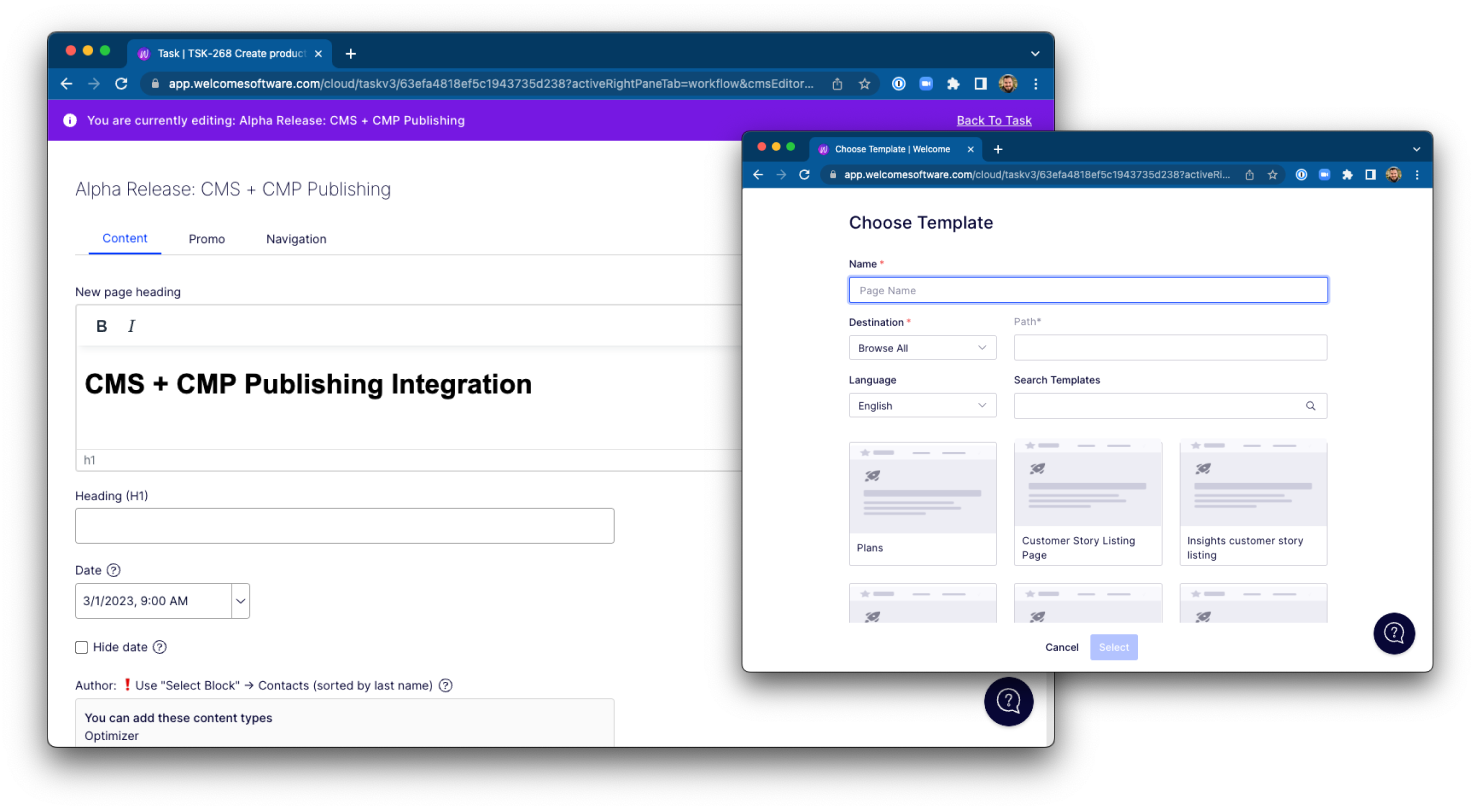Screen dimensions: 1473x810
Task: Open Date field help icon
Action: click(x=113, y=570)
